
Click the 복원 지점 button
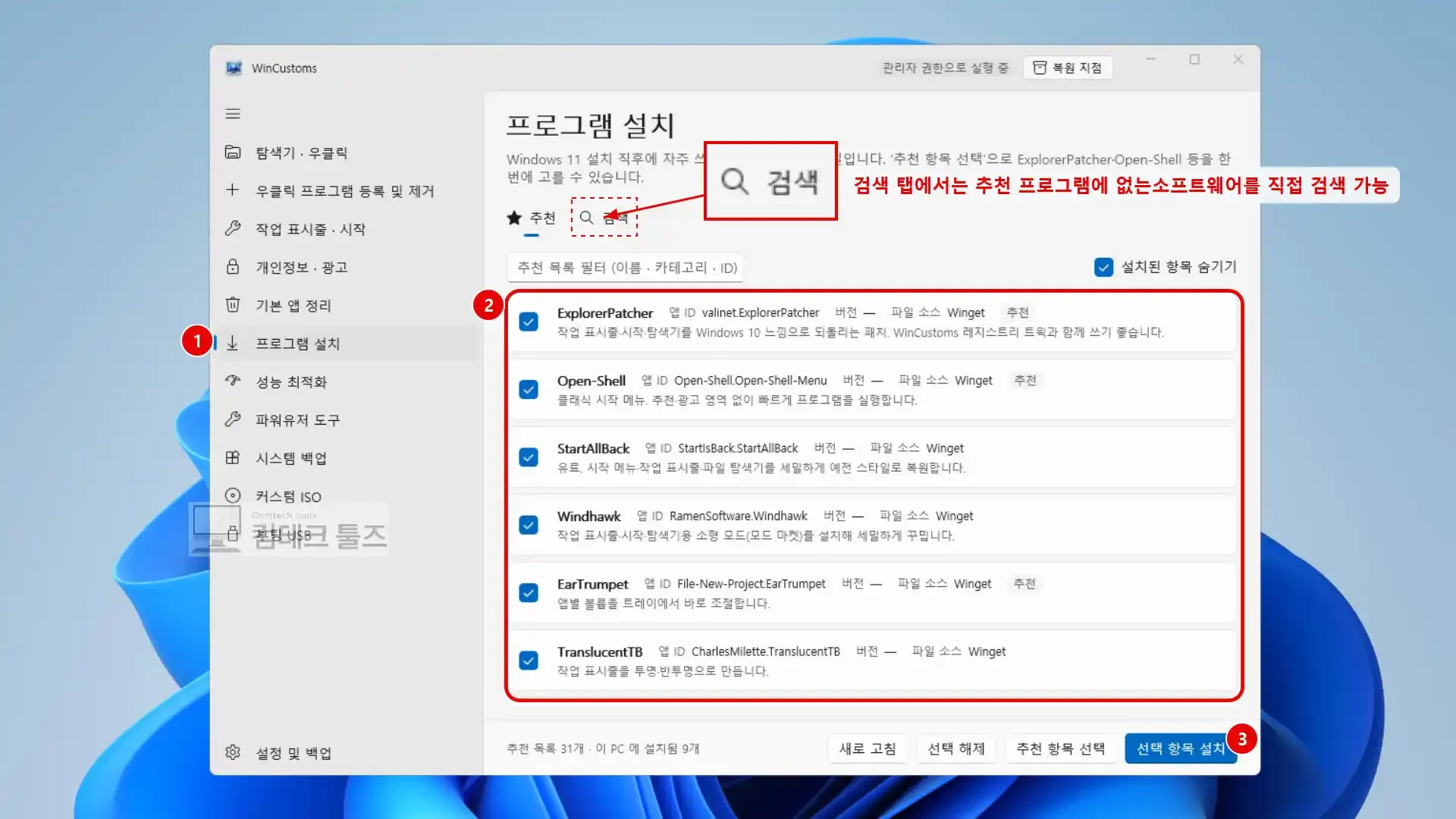pyautogui.click(x=1068, y=68)
